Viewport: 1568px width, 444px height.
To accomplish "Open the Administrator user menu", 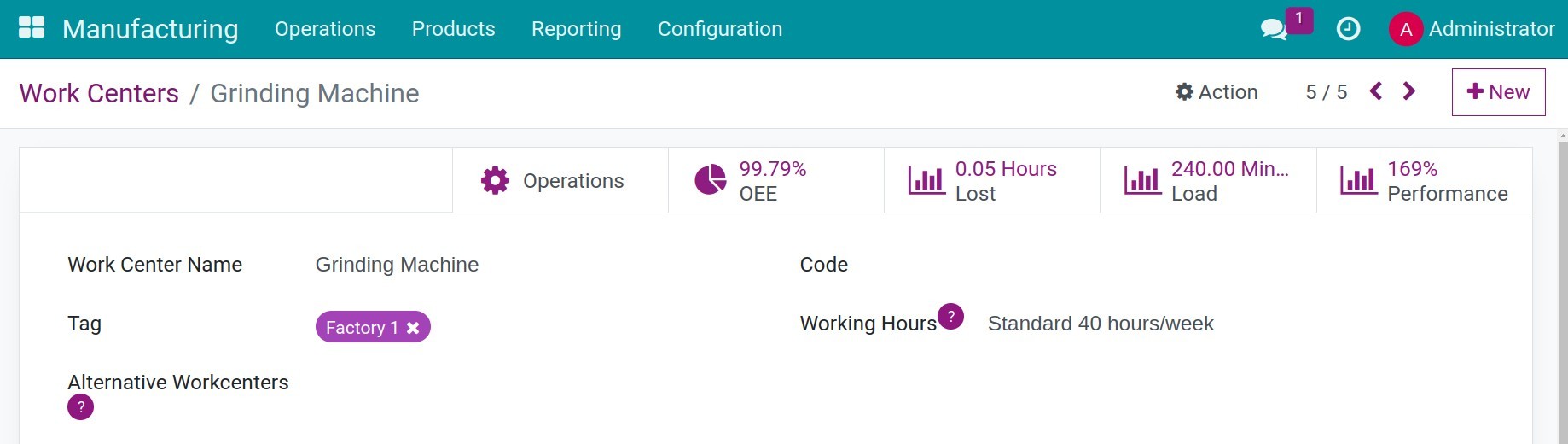I will coord(1472,29).
